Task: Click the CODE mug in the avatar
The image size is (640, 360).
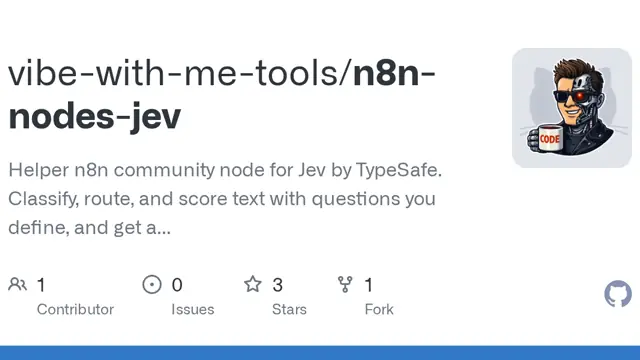Action: [548, 139]
